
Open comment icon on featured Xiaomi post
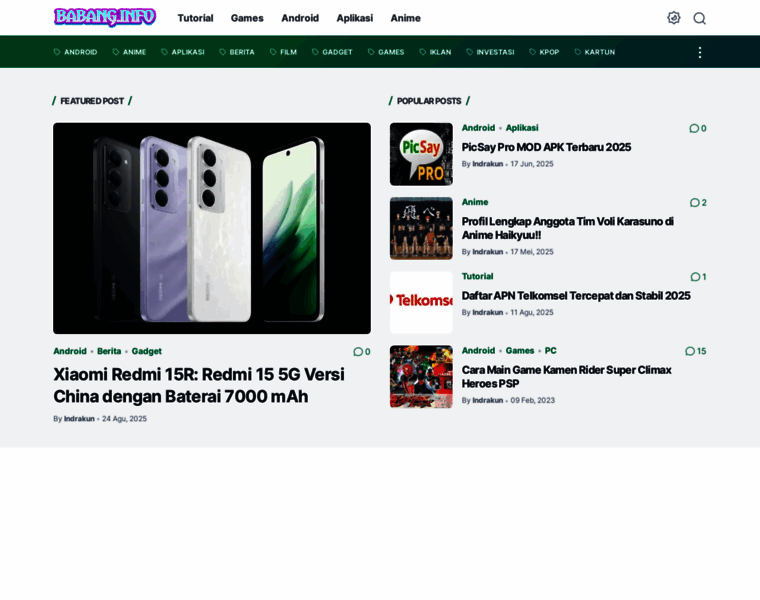[x=362, y=352]
